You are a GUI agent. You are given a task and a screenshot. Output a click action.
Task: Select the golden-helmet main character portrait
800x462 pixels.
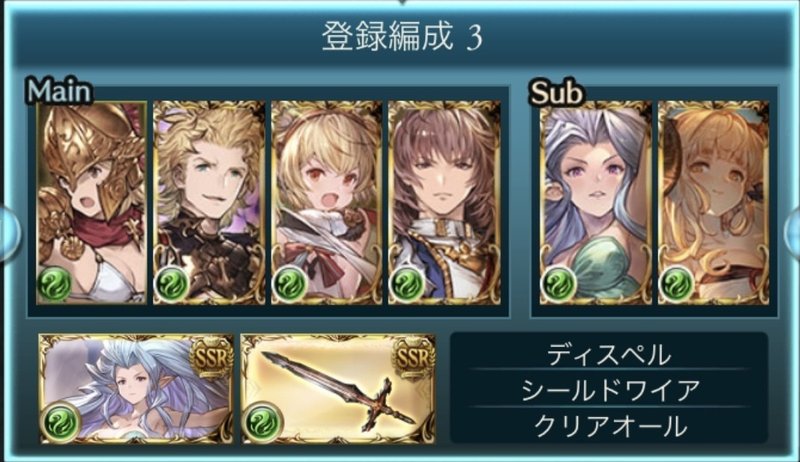tap(92, 203)
